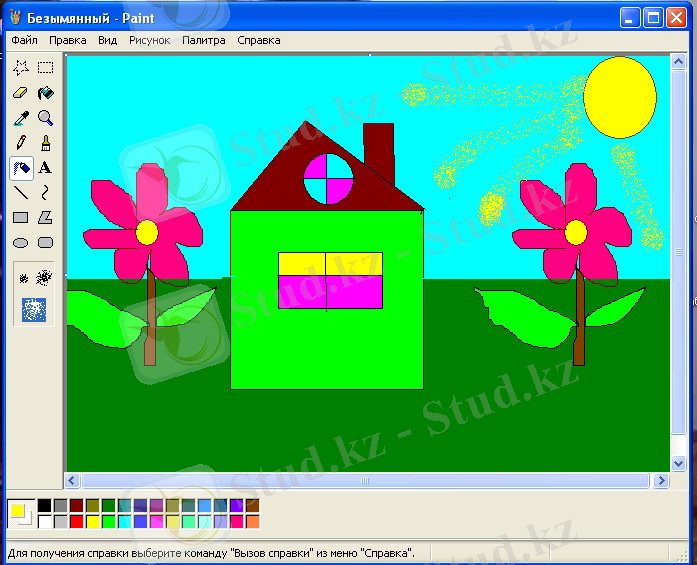Switch to the Pencil tool
Viewport: 697px width, 565px height.
point(21,143)
